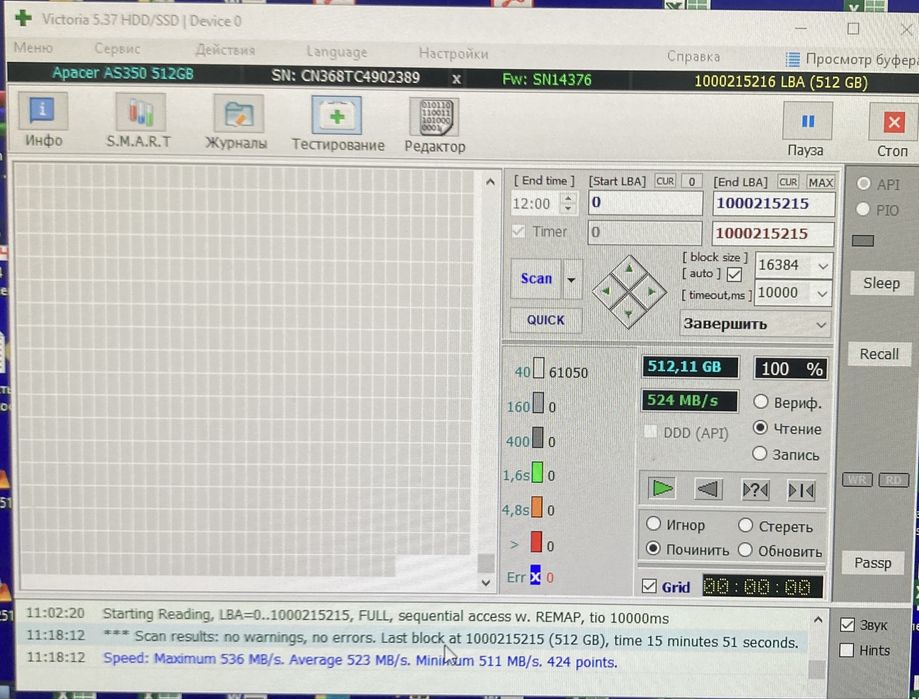
Task: Click the up arrow on navigation diamond
Action: click(629, 269)
